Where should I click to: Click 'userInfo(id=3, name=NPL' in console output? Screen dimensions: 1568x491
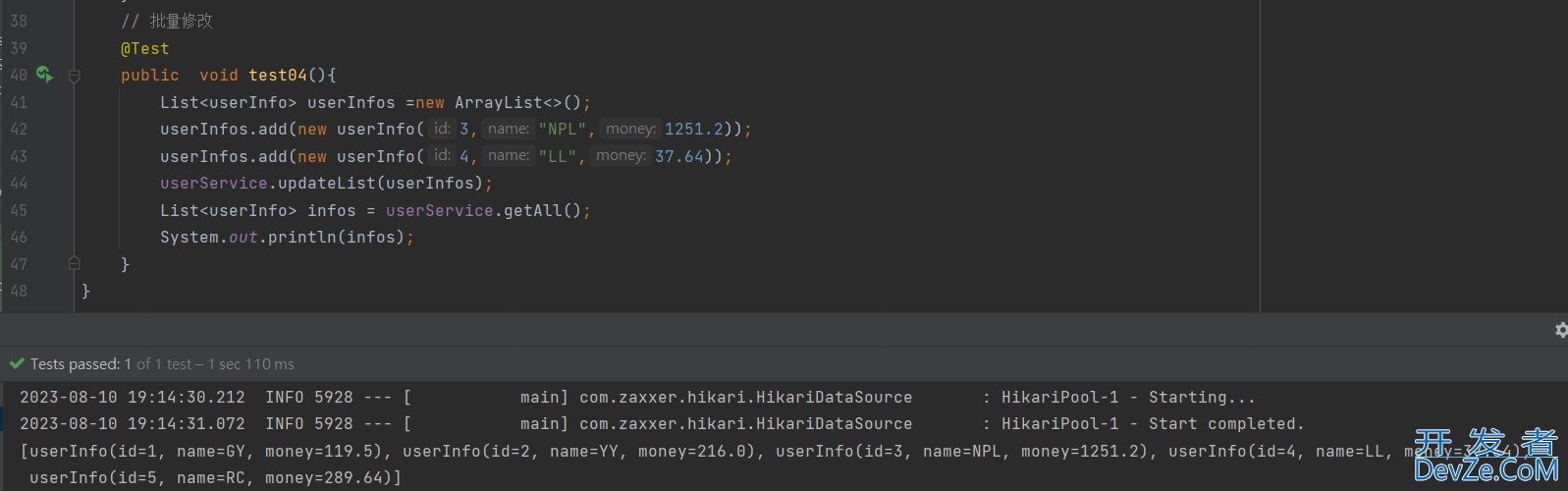pos(889,451)
